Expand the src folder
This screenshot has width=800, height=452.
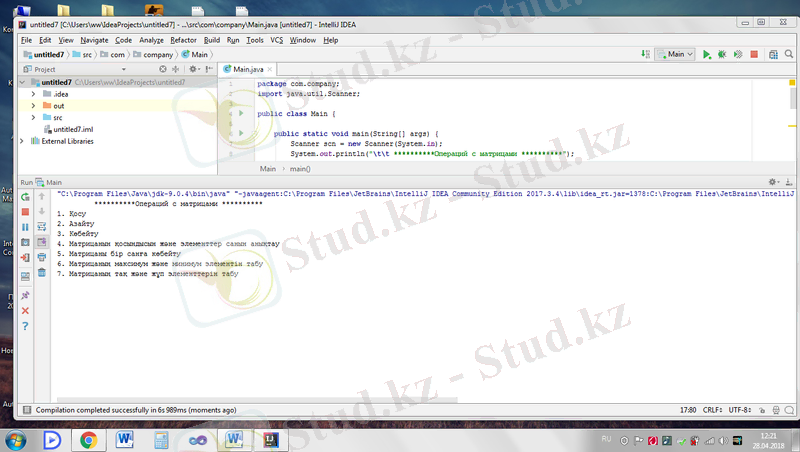pyautogui.click(x=33, y=117)
